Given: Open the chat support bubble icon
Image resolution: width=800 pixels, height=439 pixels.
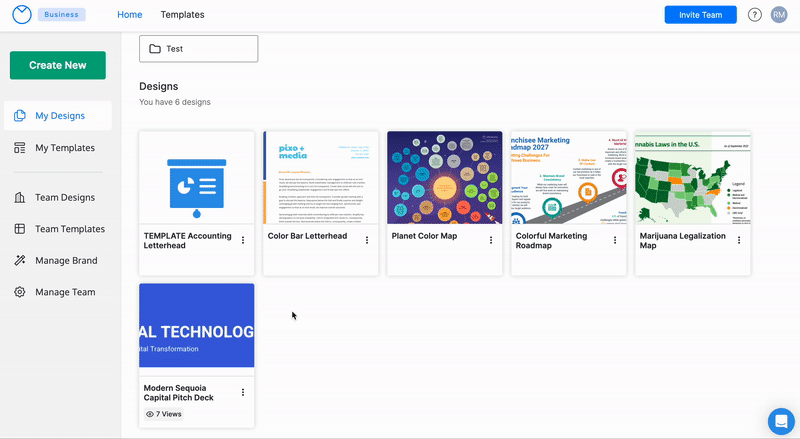Looking at the screenshot, I should pyautogui.click(x=779, y=420).
